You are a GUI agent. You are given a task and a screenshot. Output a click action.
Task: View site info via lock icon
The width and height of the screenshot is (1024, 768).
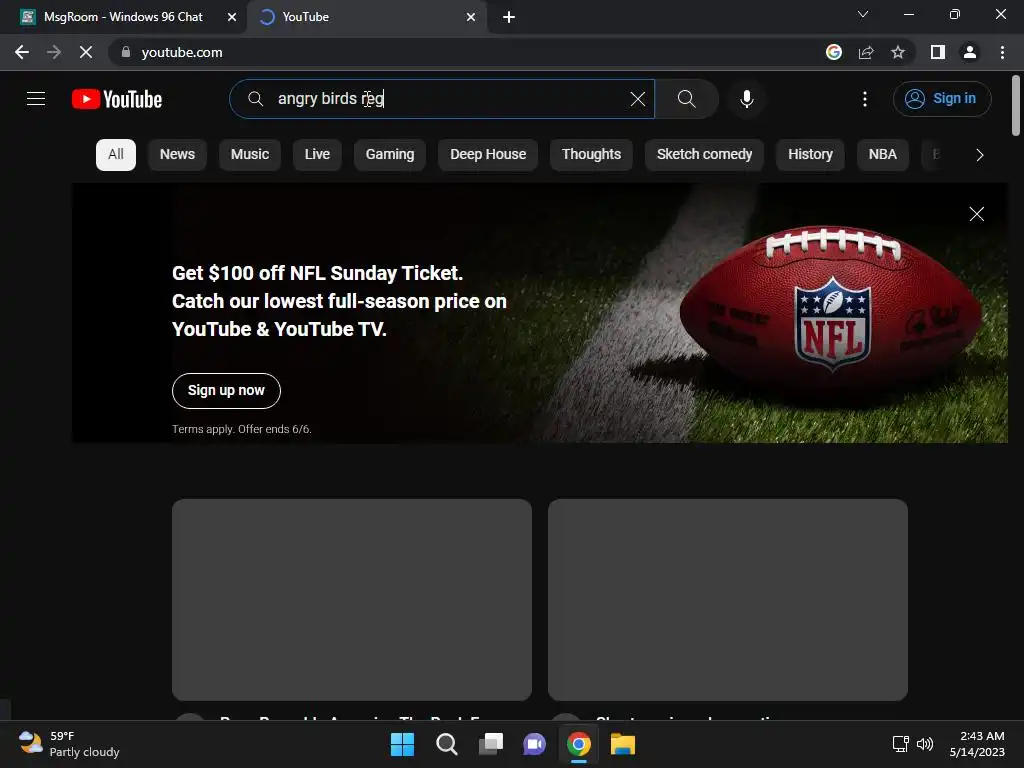point(126,52)
